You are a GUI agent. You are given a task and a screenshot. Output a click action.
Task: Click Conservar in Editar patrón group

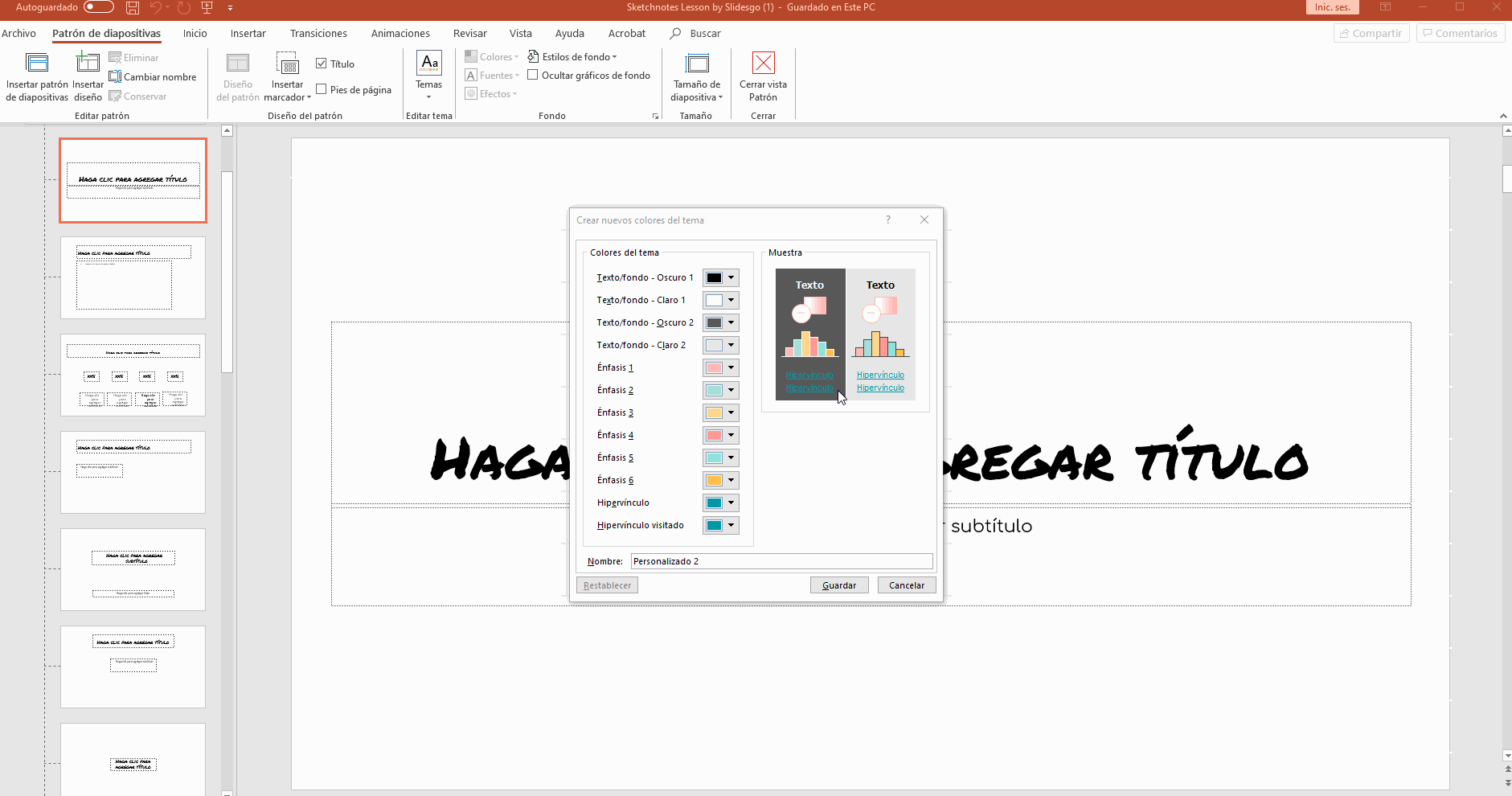(137, 96)
